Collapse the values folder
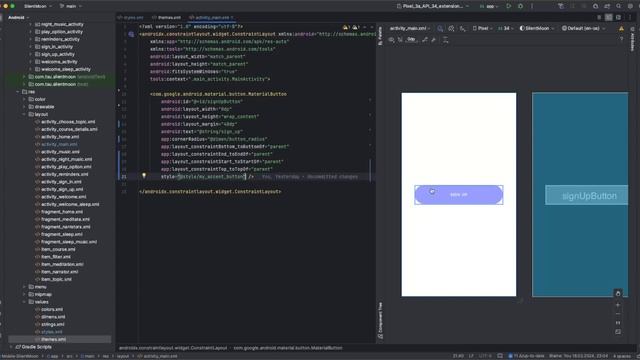The width and height of the screenshot is (640, 360). point(24,302)
